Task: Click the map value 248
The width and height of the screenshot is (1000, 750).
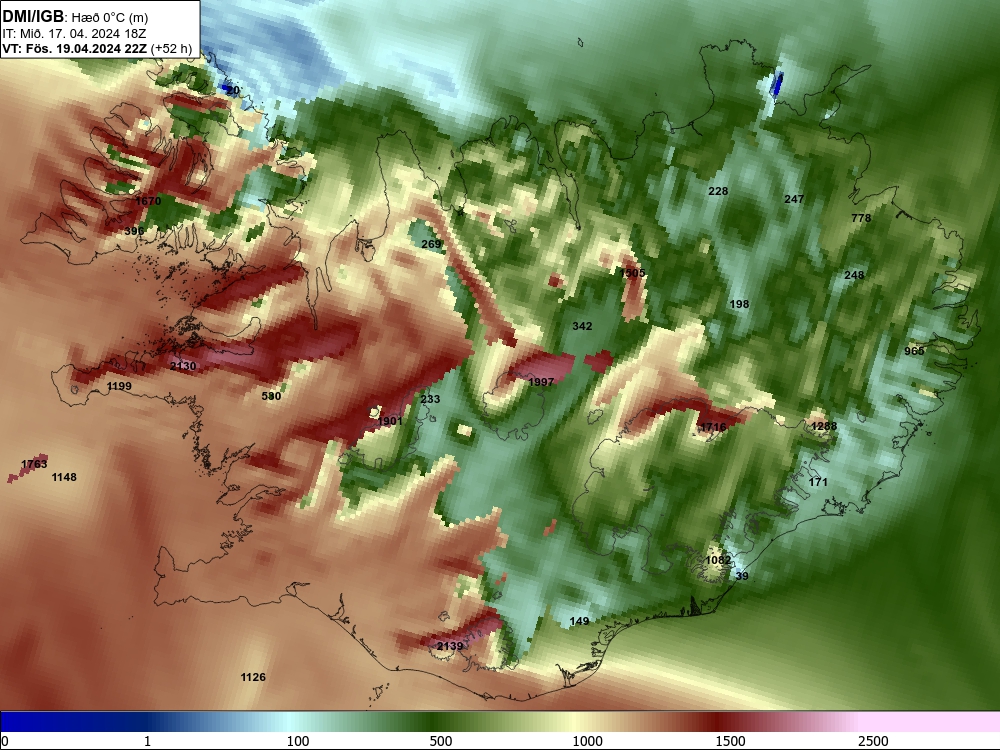Action: coord(854,276)
